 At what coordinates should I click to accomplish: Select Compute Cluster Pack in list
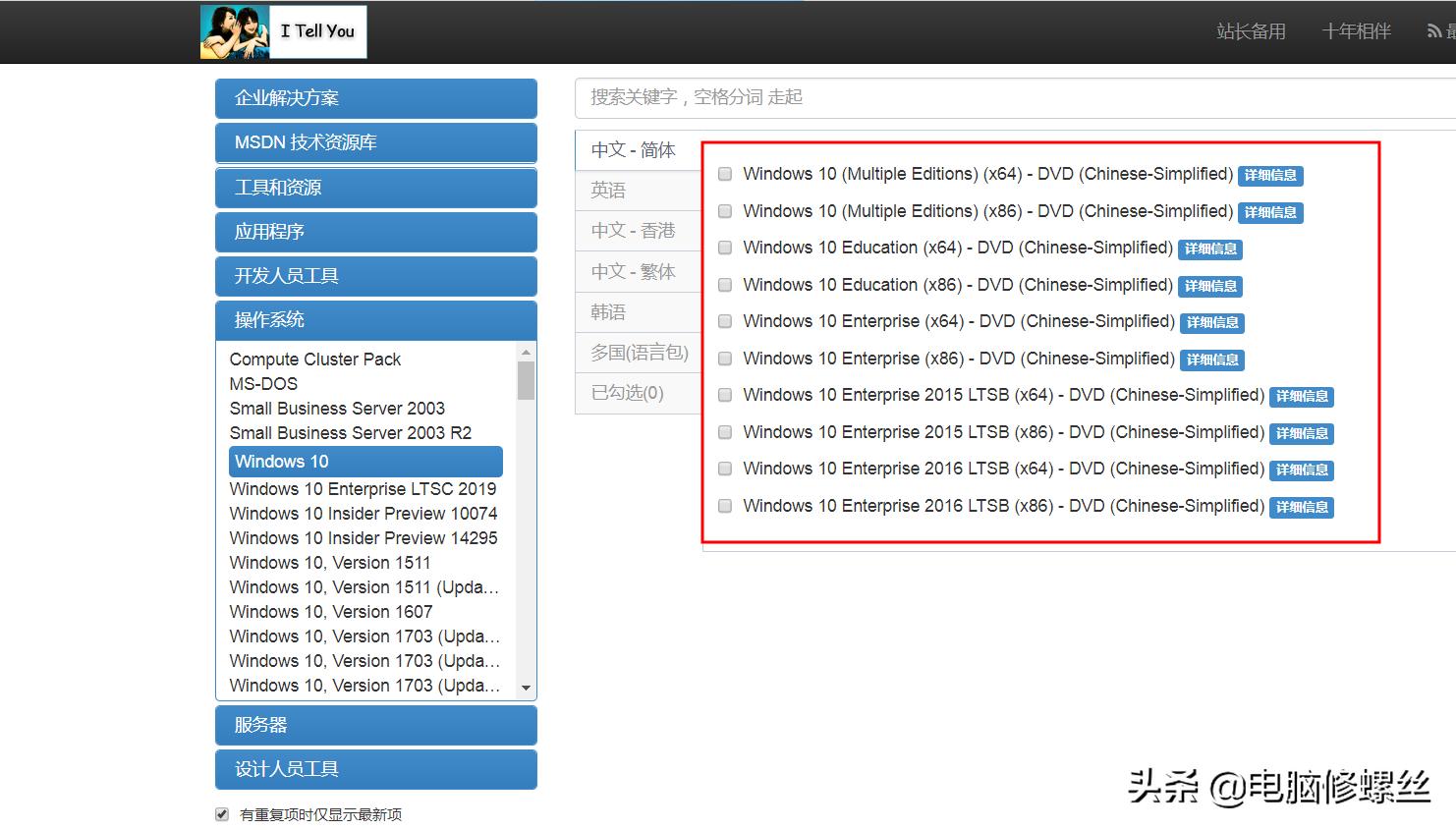[315, 360]
